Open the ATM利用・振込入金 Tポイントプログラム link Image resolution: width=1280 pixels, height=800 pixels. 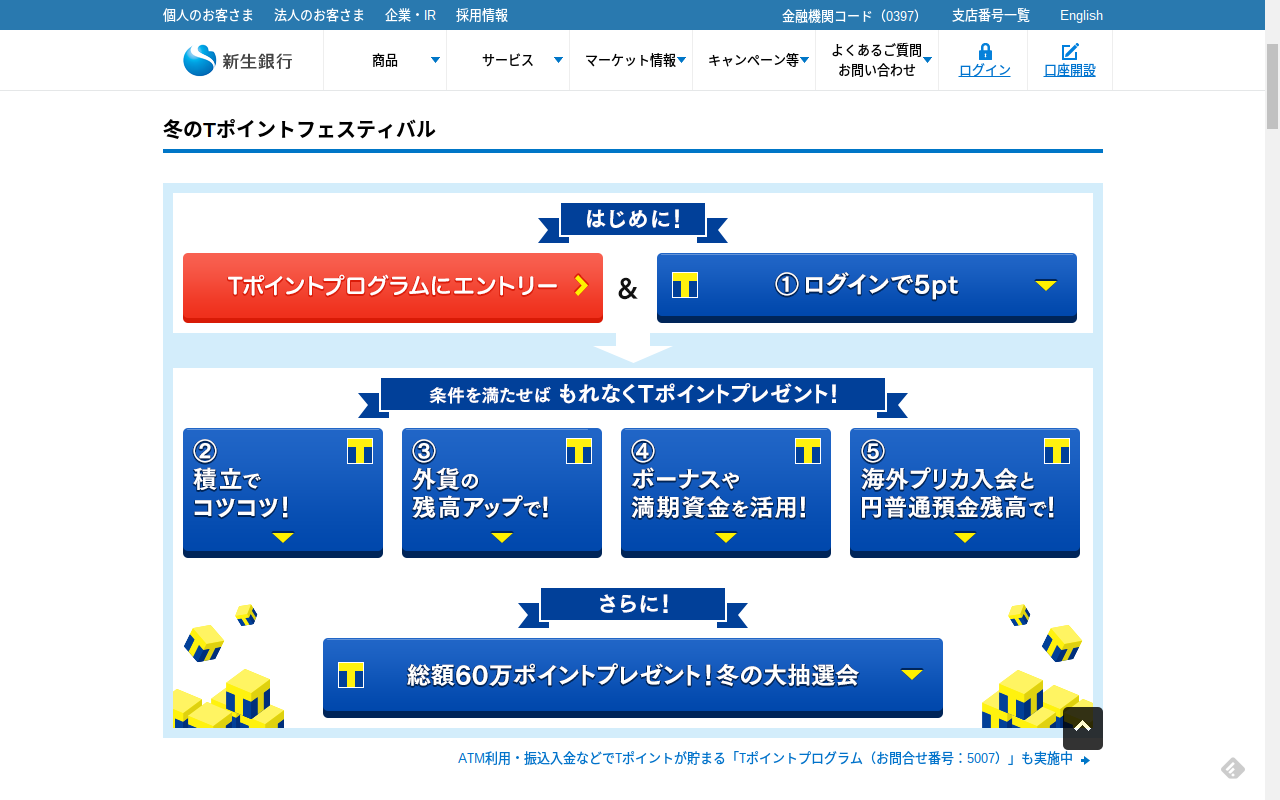click(765, 759)
